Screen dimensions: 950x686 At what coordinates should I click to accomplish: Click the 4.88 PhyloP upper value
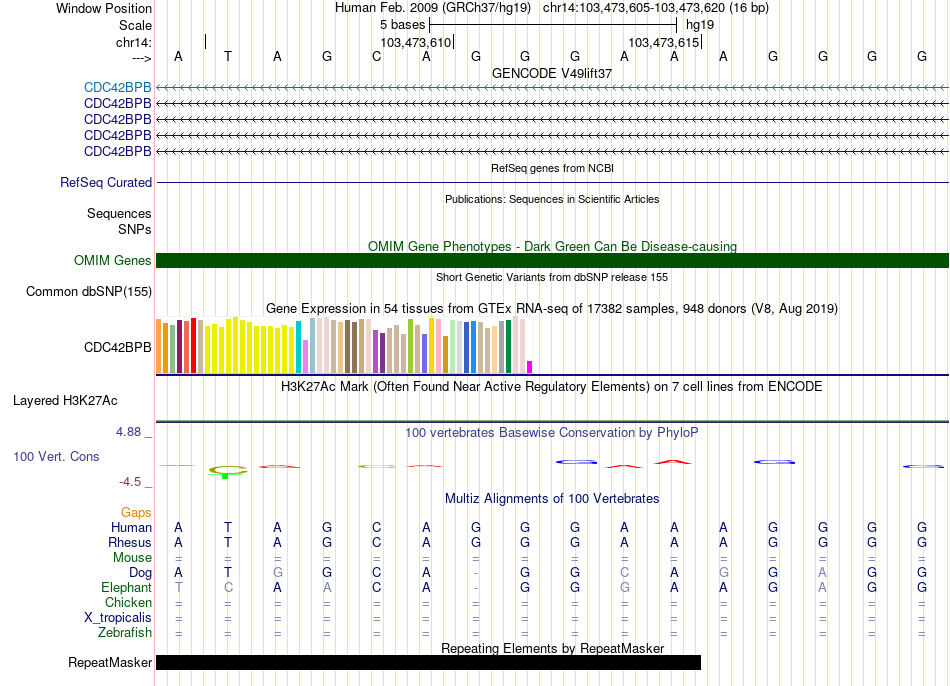(128, 432)
